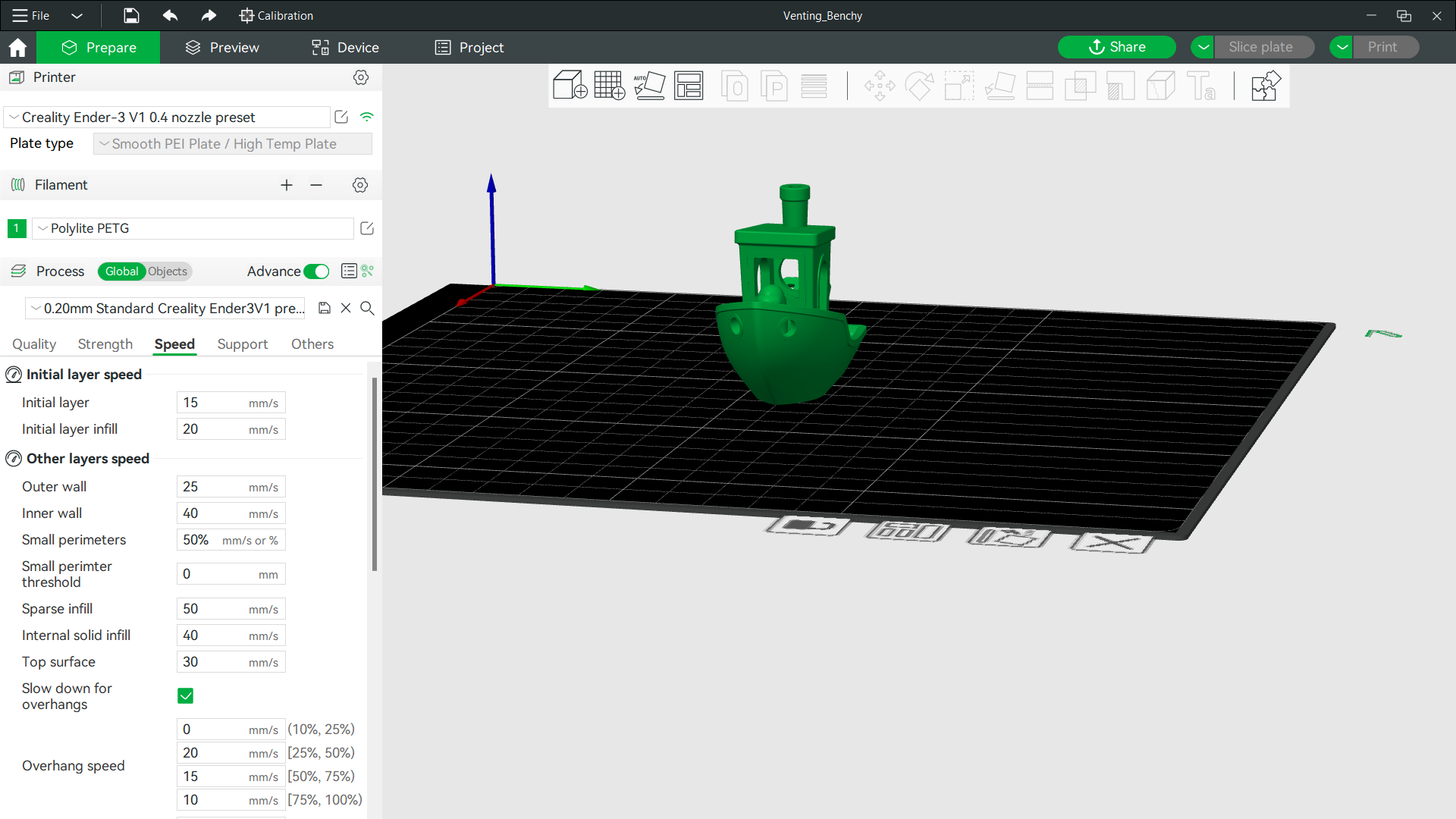
Task: Click the Share button
Action: click(x=1117, y=47)
